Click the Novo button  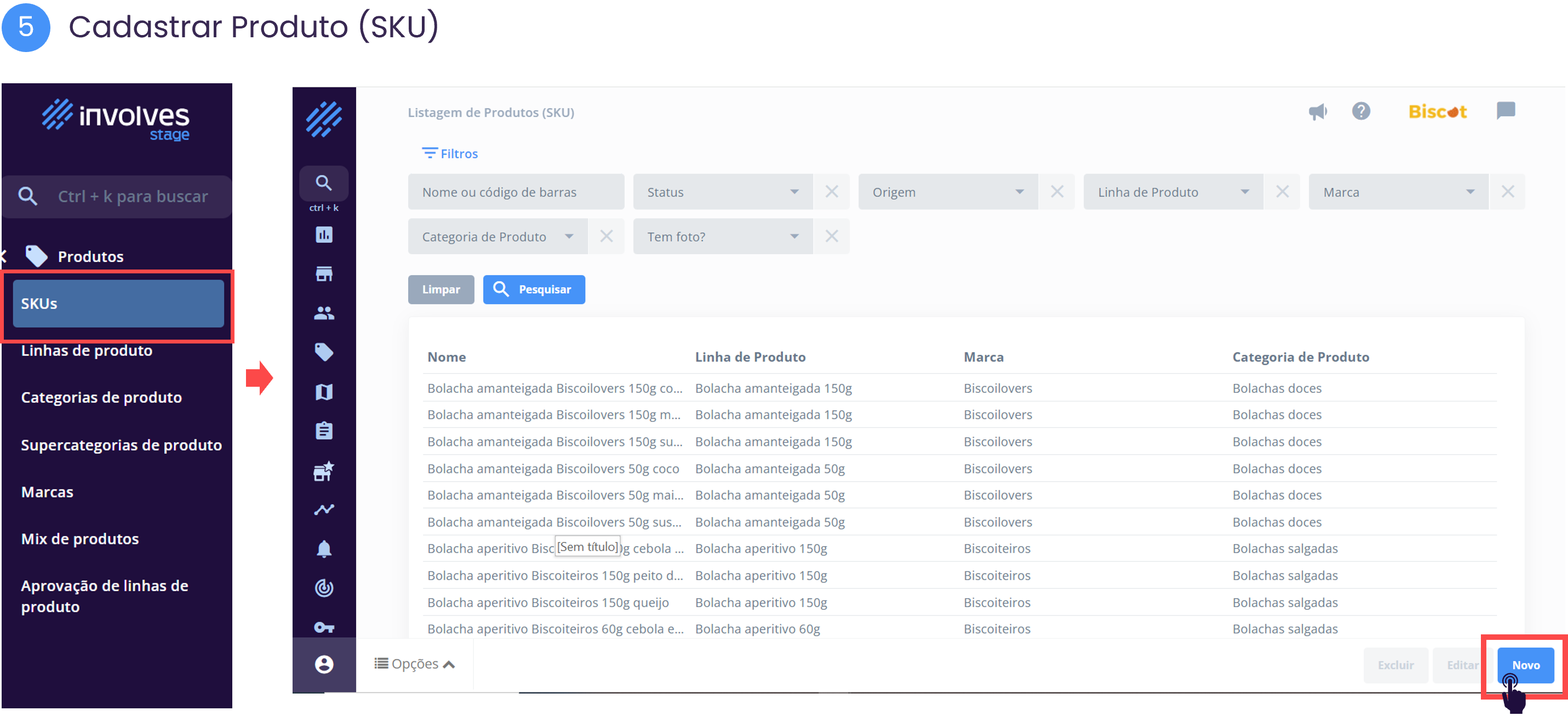(1525, 665)
